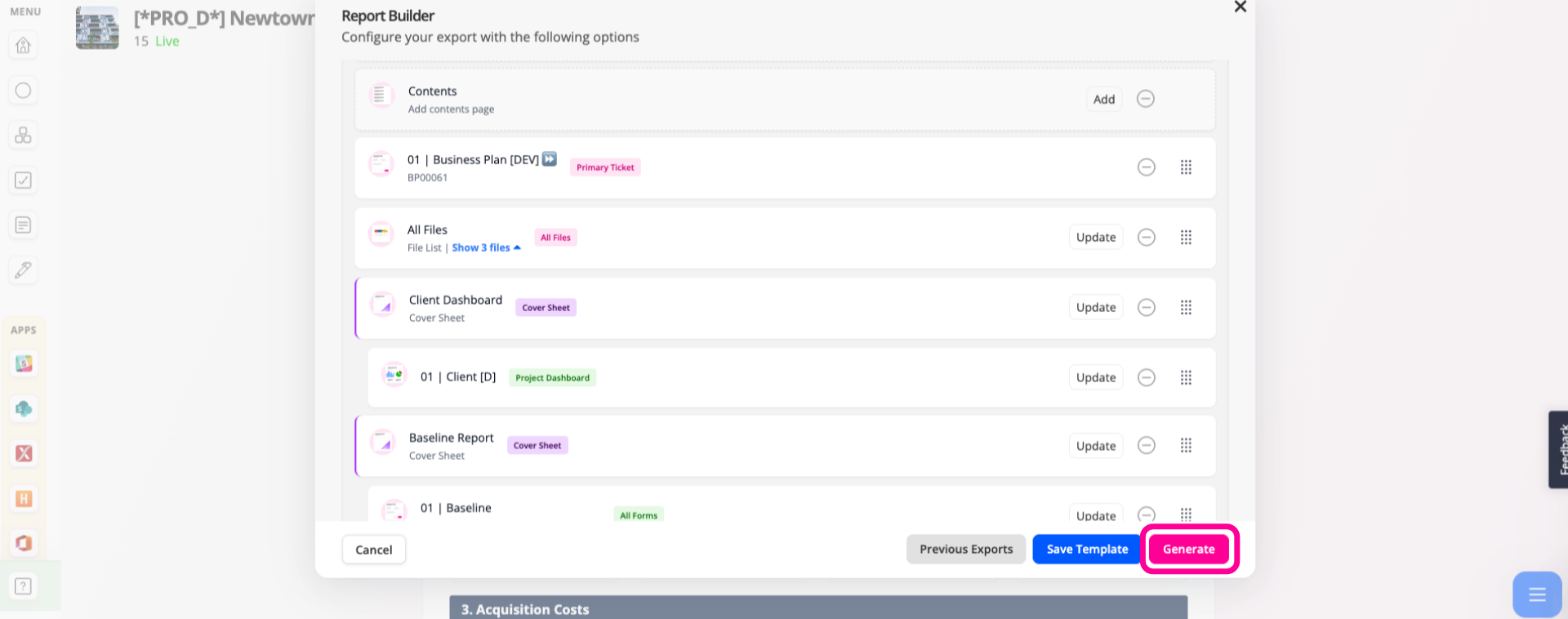Open the home icon in the sidebar
The width and height of the screenshot is (1568, 619).
point(23,45)
